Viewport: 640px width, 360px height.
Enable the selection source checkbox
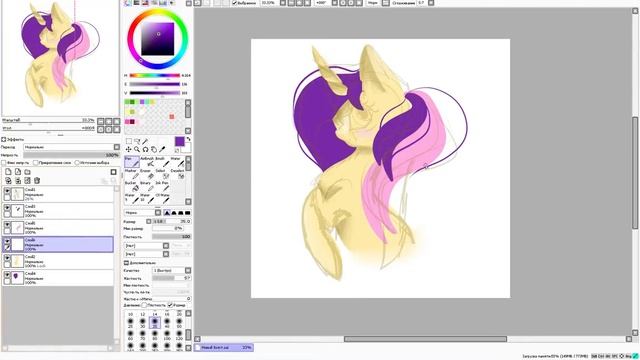[77, 162]
